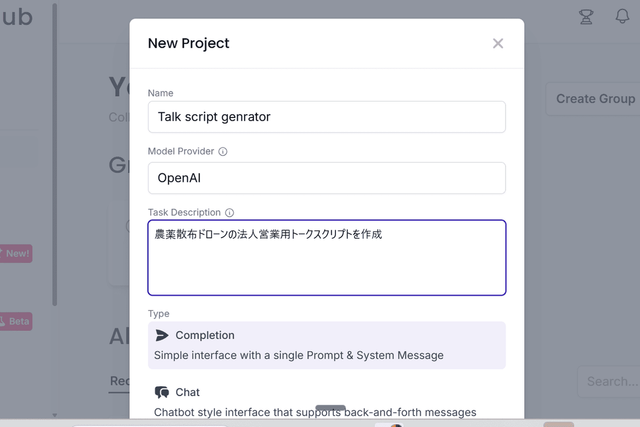
Task: Click the Create Group button
Action: click(594, 99)
